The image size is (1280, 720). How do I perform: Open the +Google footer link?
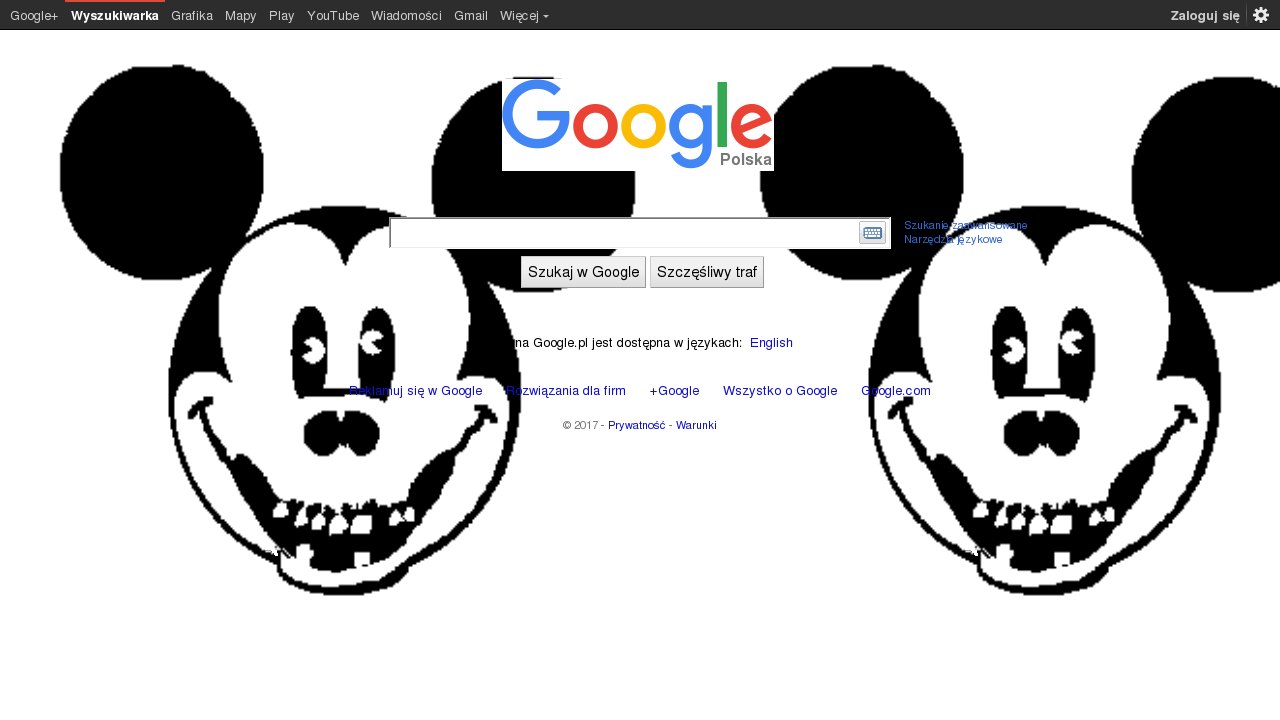pyautogui.click(x=674, y=391)
